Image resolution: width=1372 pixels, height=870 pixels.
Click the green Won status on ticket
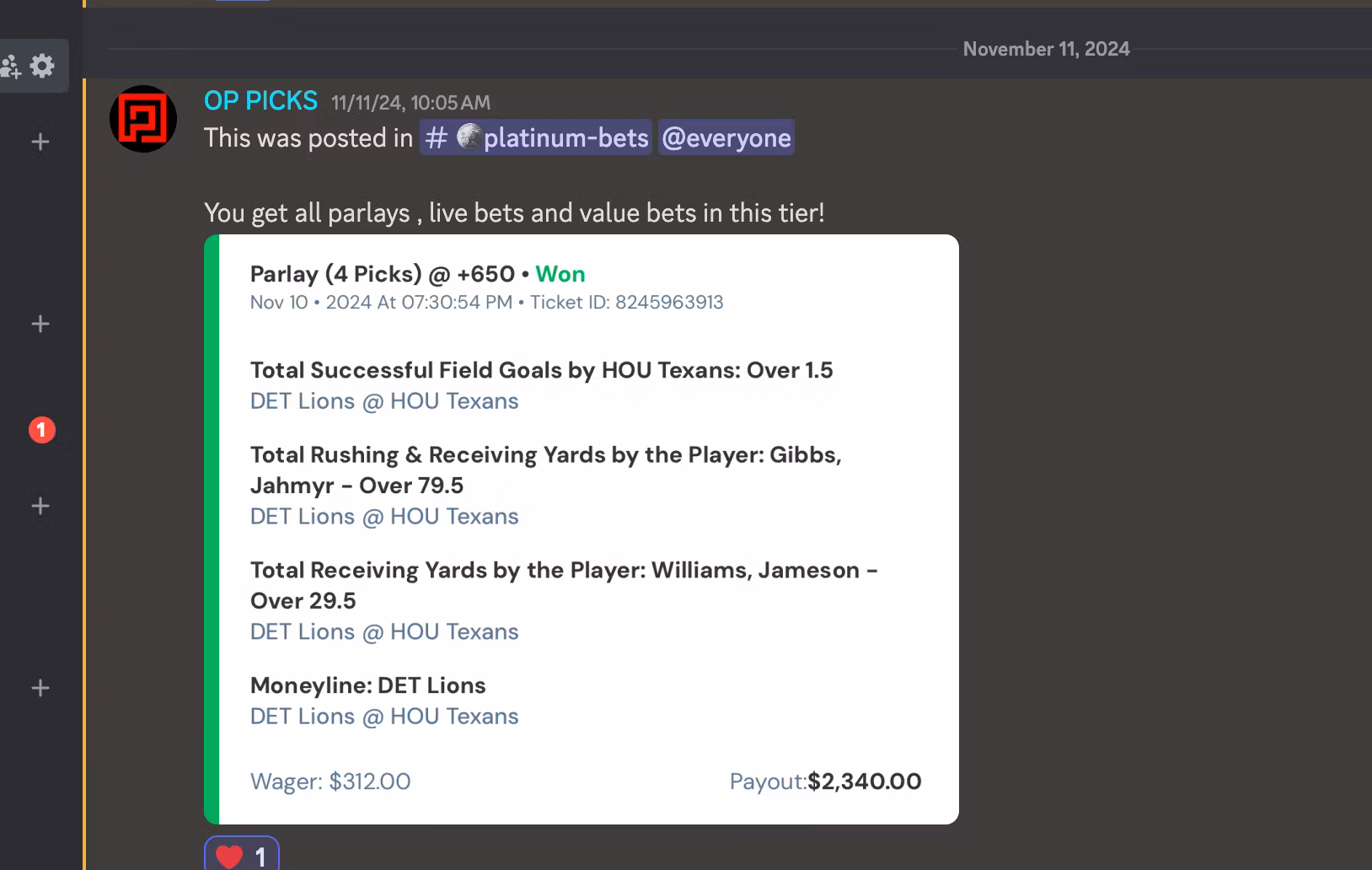click(560, 274)
